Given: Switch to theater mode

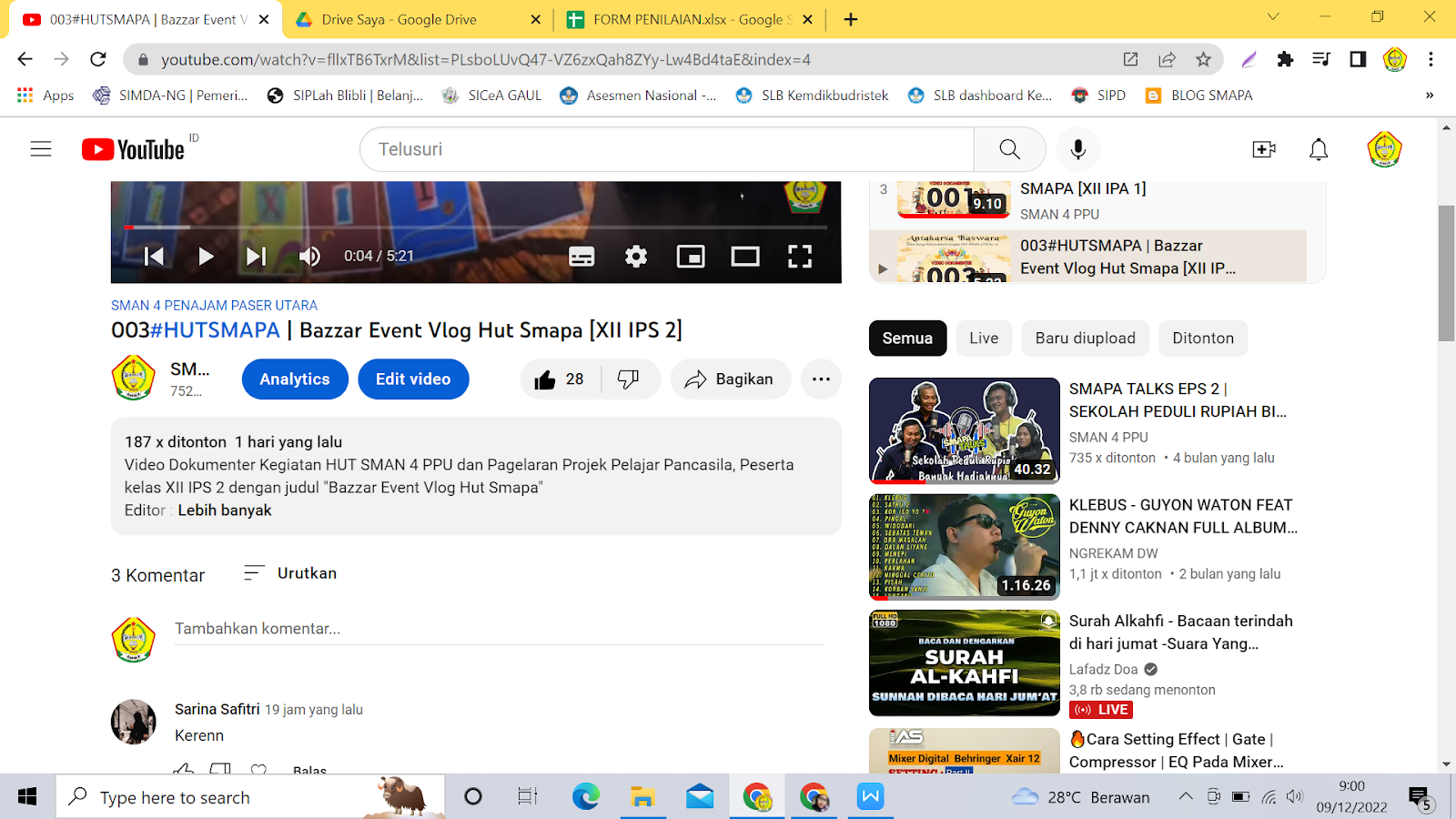Looking at the screenshot, I should [x=745, y=257].
